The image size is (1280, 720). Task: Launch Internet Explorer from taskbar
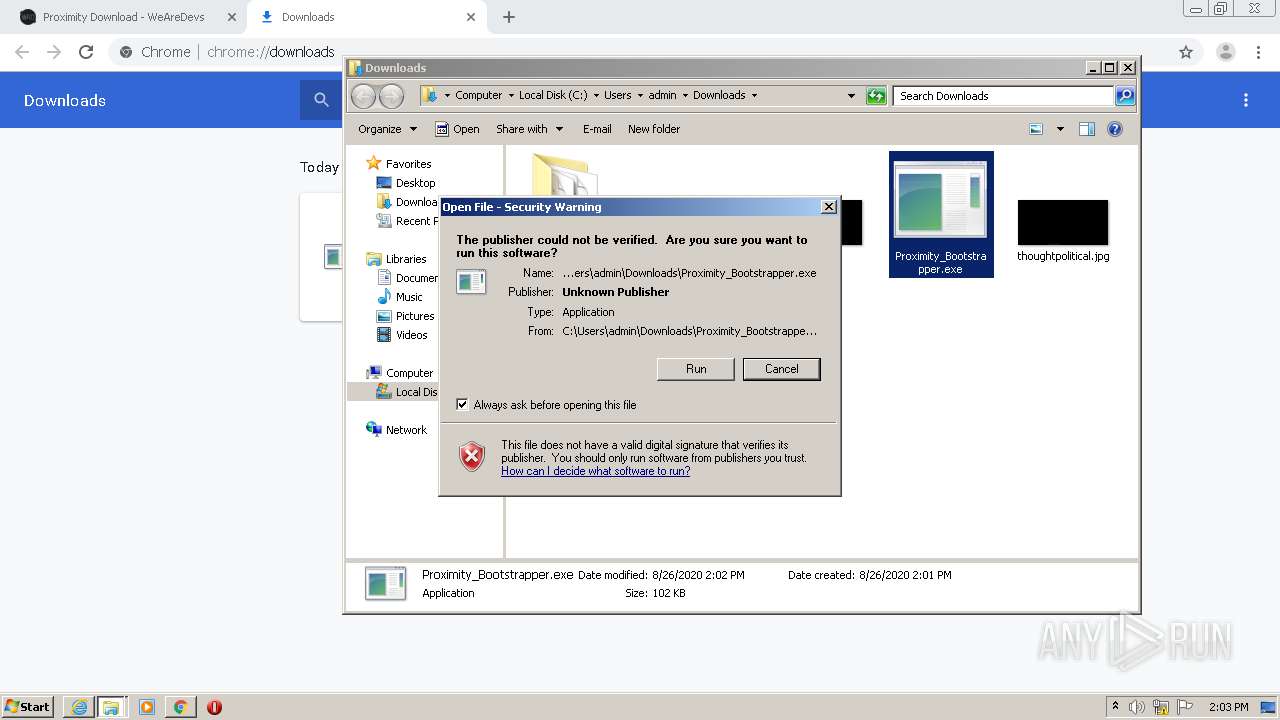[80, 706]
